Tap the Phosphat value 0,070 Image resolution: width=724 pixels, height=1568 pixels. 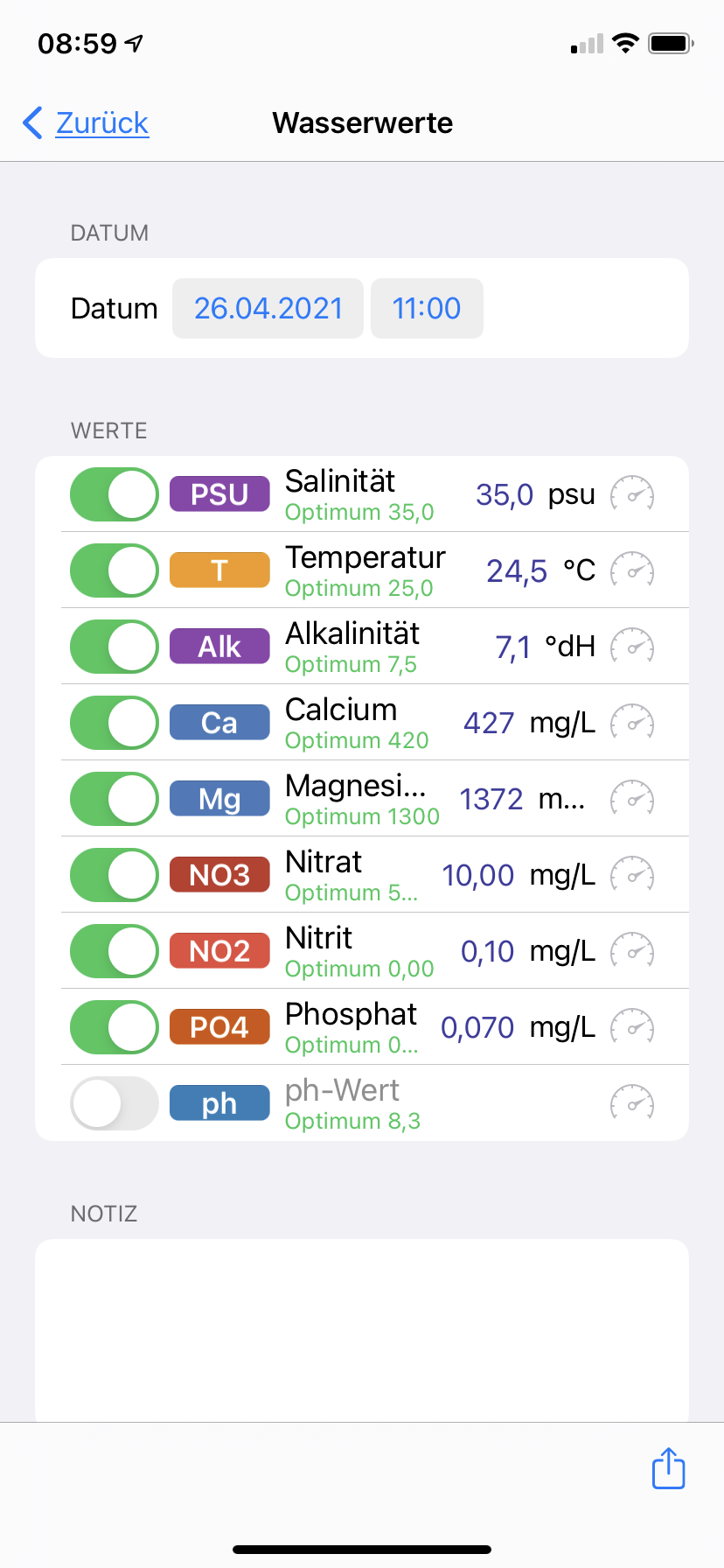(x=477, y=1028)
